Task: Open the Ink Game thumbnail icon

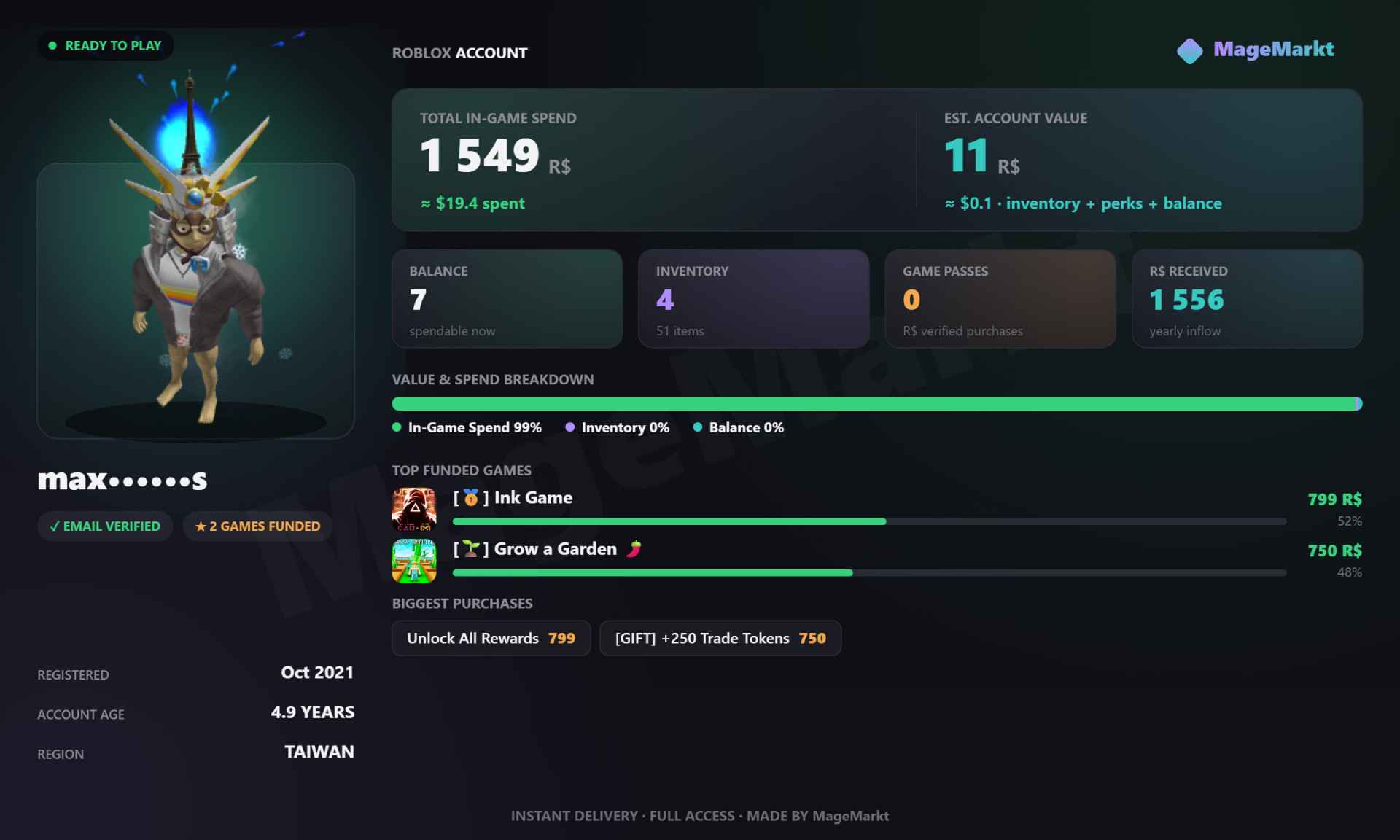Action: (x=414, y=510)
